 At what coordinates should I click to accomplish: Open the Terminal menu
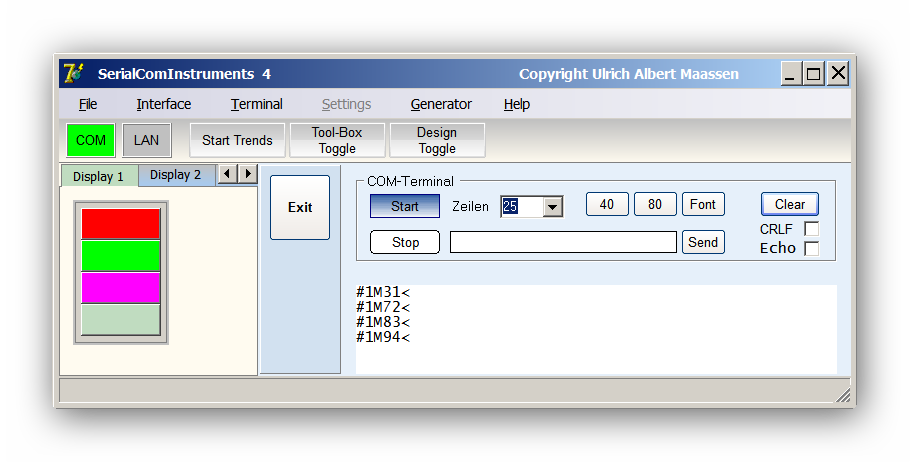pyautogui.click(x=257, y=104)
